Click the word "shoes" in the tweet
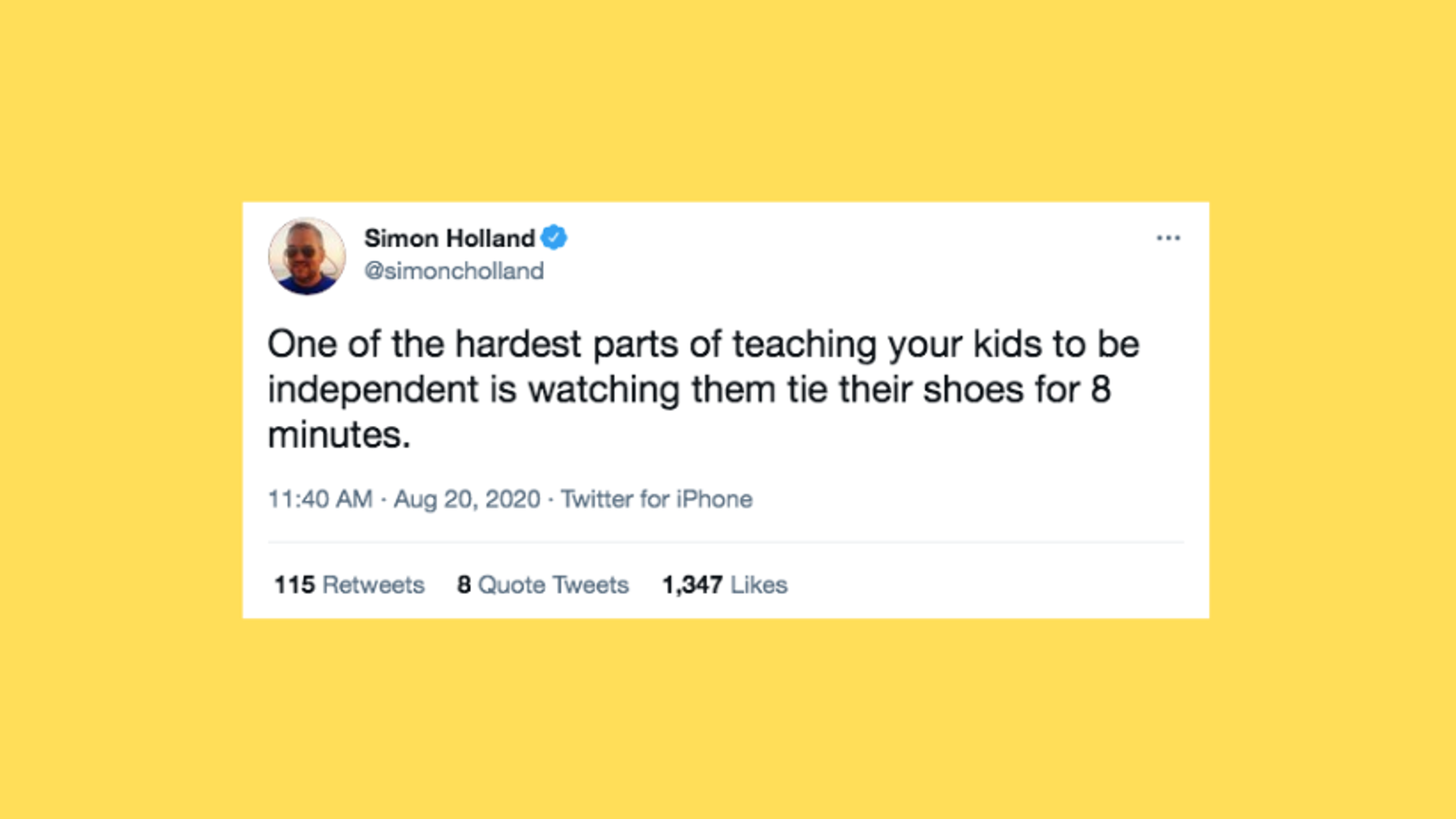Screen dimensions: 1456x819 click(974, 390)
